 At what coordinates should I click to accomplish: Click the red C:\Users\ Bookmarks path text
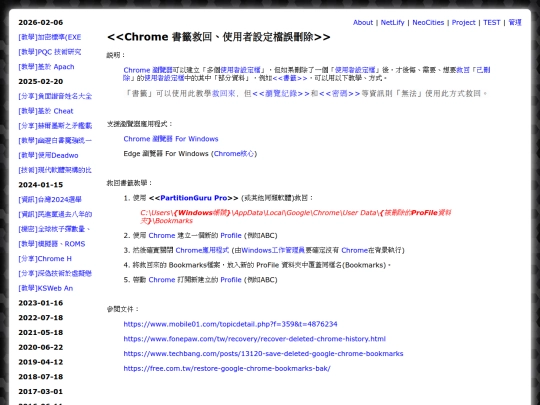295,217
